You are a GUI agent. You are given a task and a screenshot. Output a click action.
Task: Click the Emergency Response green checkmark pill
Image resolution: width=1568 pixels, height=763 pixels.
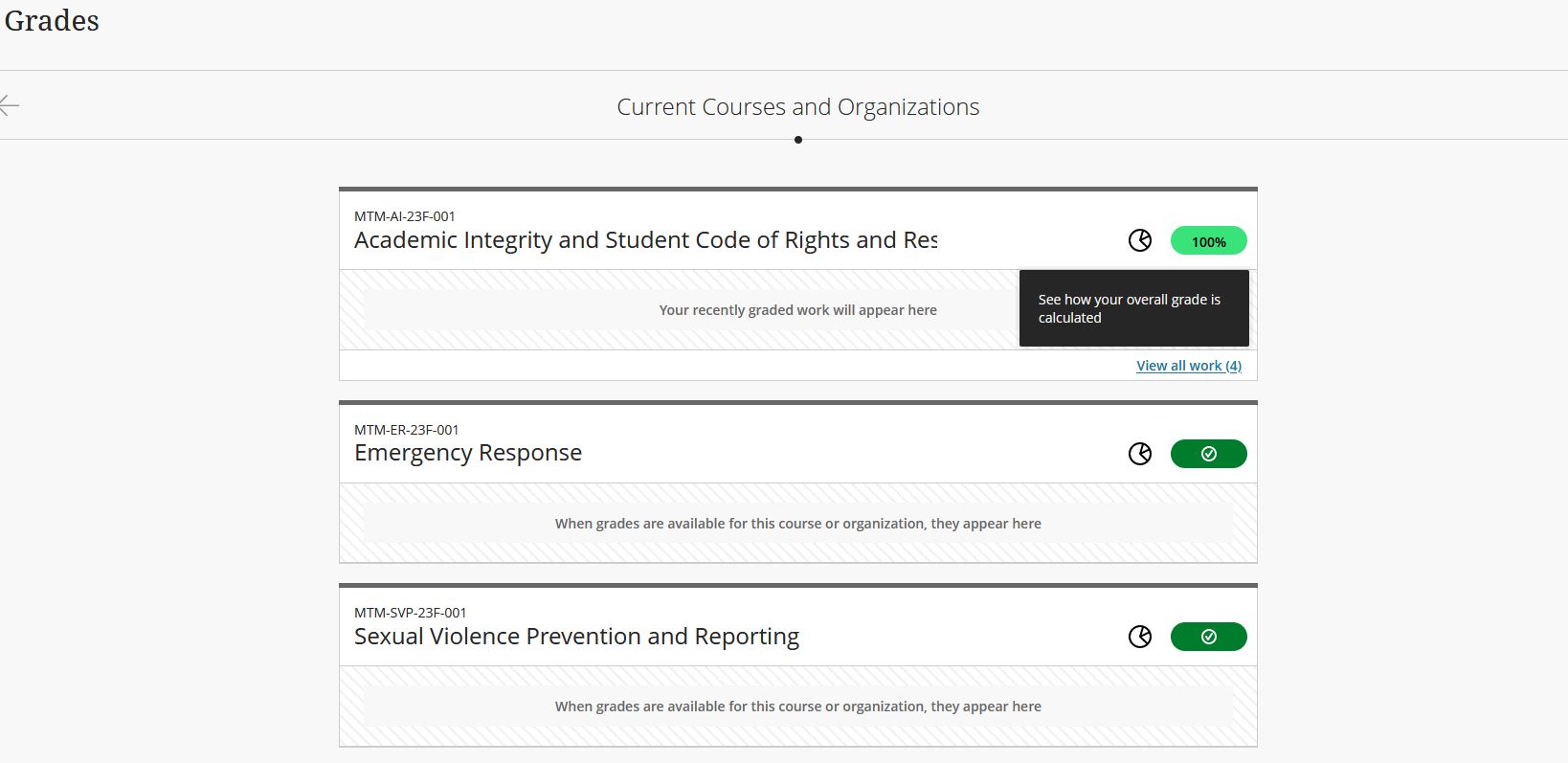click(1208, 454)
